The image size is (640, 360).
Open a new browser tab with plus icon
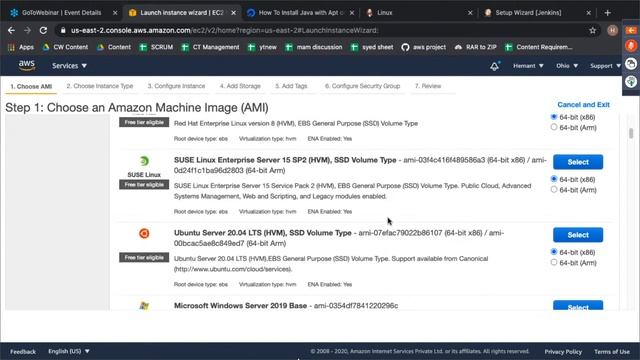(607, 13)
